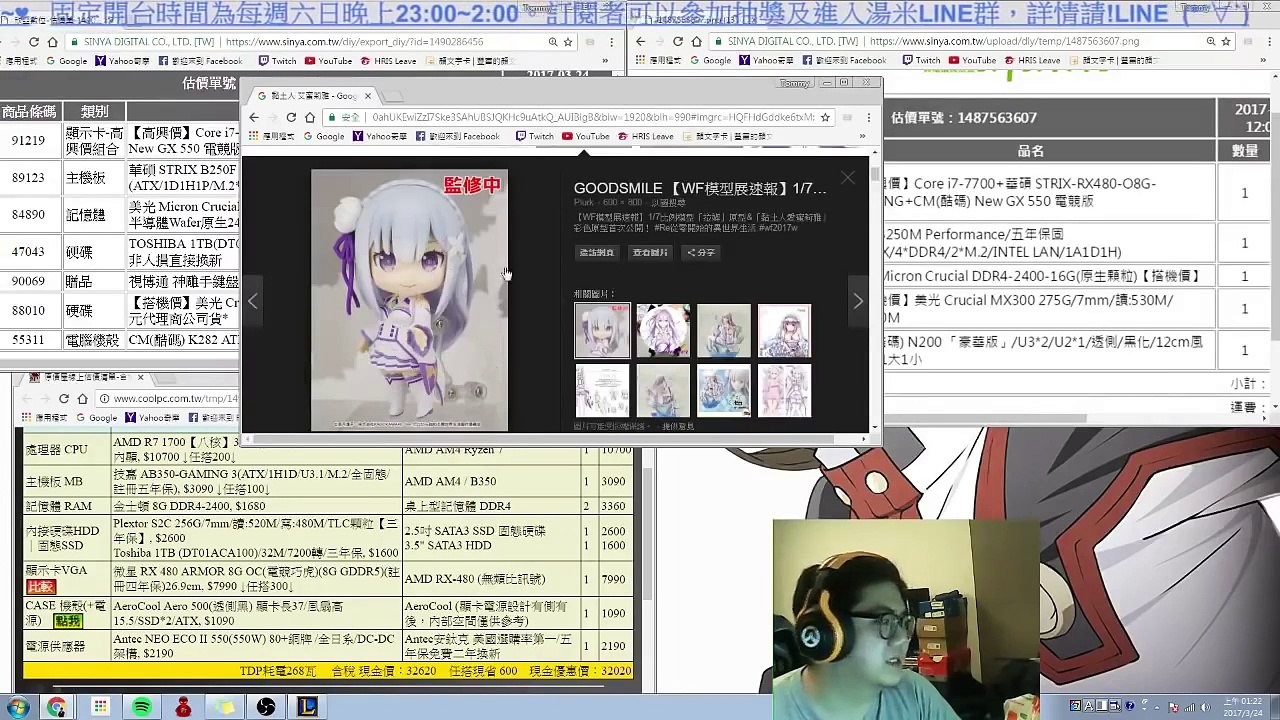
Task: Focus the www.coolpc.com.tw address bar
Action: point(170,399)
